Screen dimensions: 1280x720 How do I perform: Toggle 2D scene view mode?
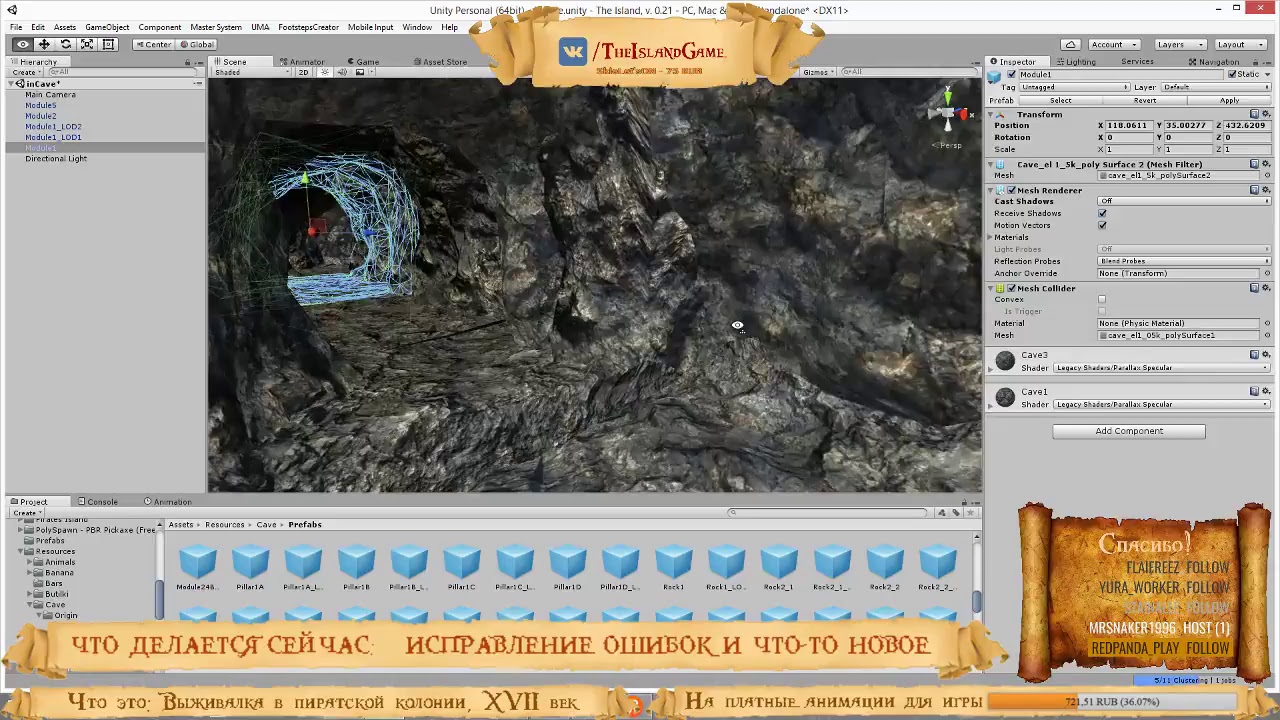[304, 72]
